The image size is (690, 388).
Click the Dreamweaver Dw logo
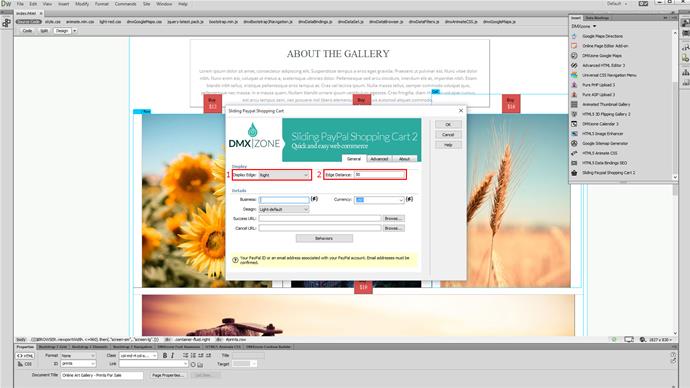point(6,4)
